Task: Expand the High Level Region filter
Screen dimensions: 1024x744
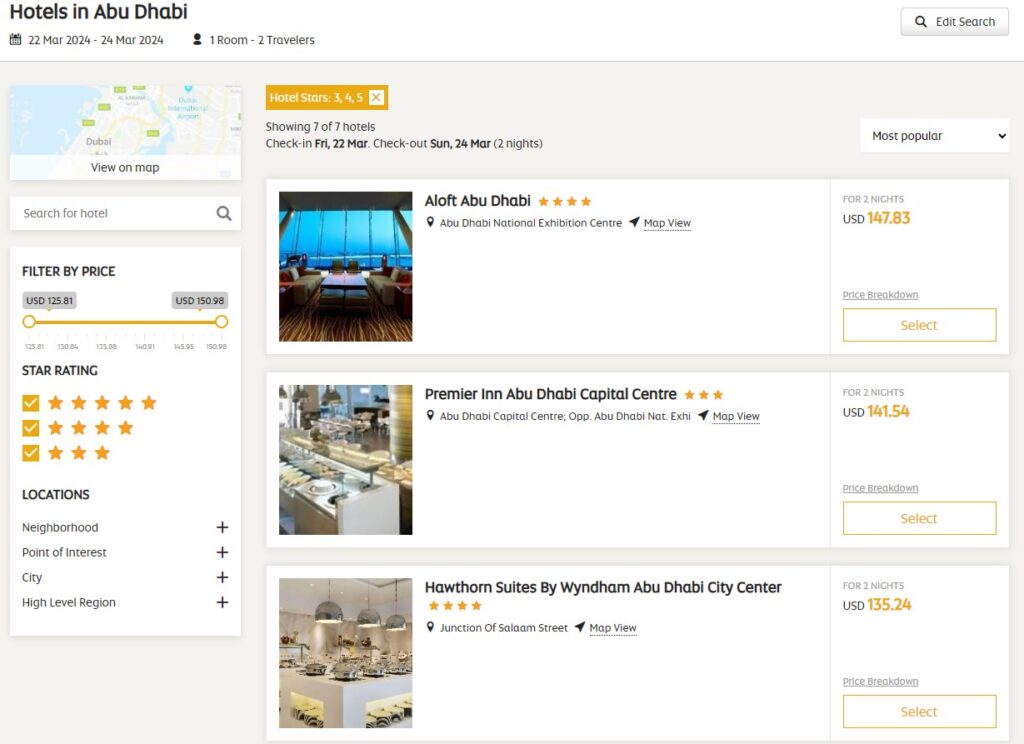Action: click(222, 602)
